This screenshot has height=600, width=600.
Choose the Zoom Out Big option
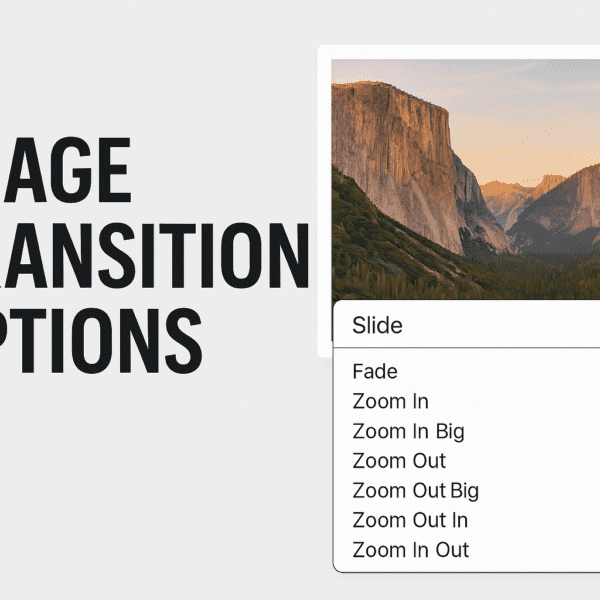click(416, 491)
